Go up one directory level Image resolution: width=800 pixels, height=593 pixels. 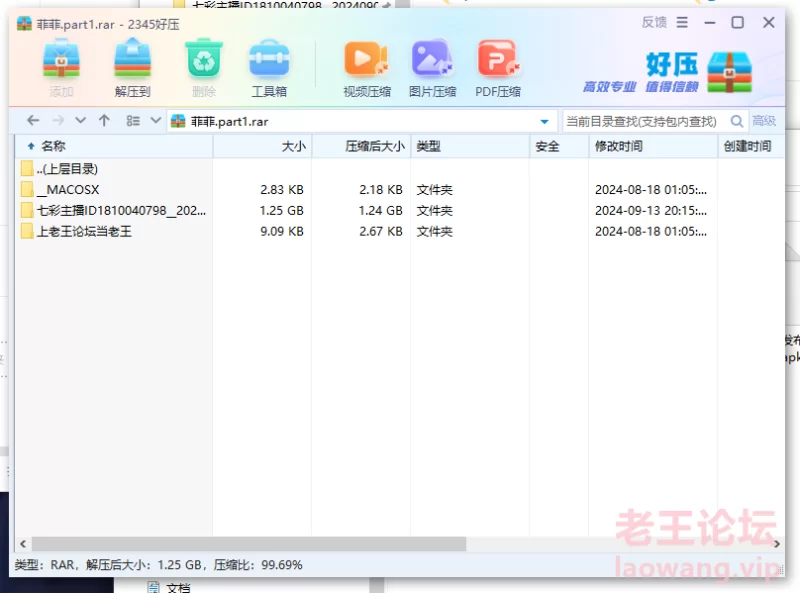coord(104,121)
